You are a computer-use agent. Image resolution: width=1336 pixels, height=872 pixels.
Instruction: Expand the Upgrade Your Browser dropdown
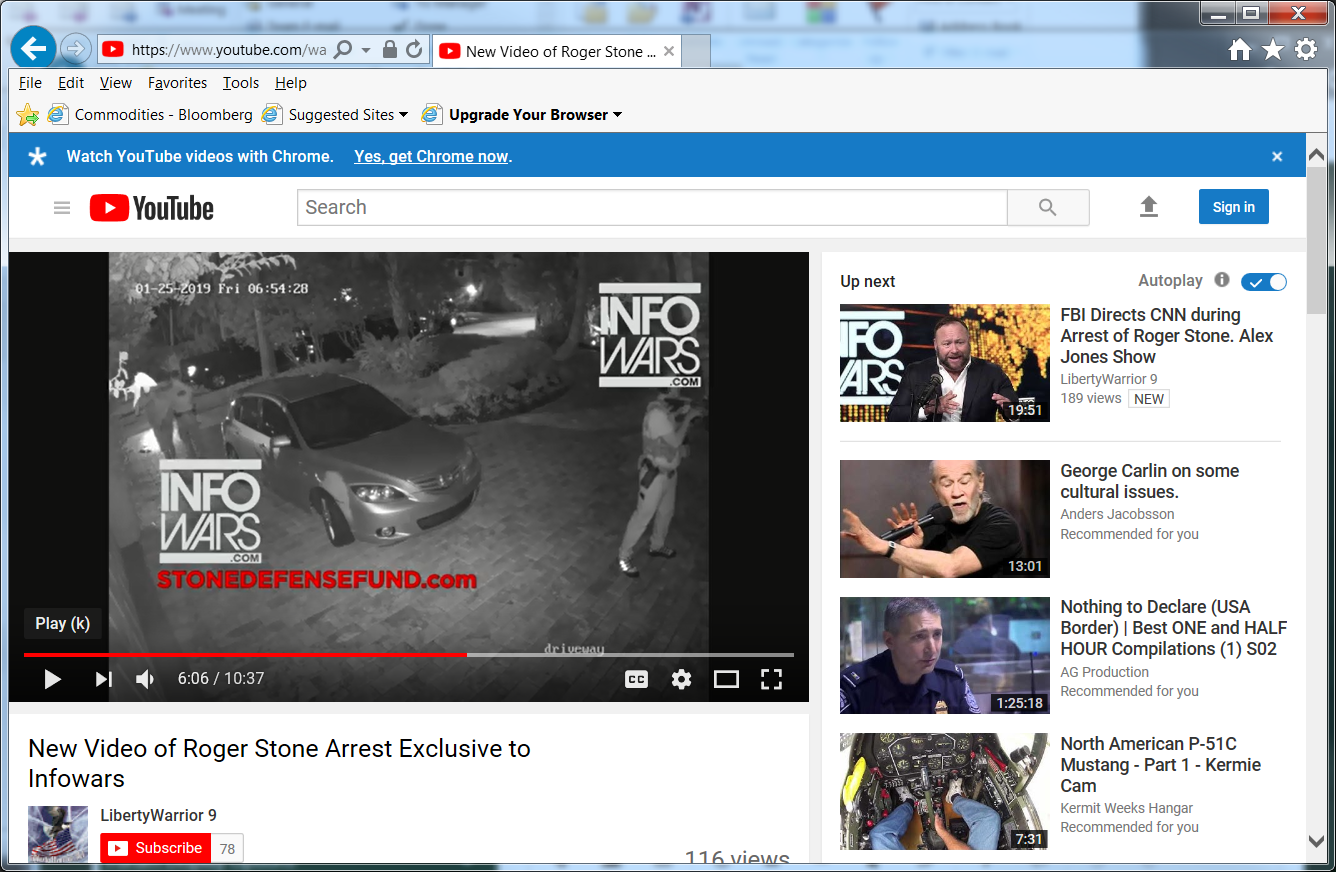pyautogui.click(x=617, y=115)
